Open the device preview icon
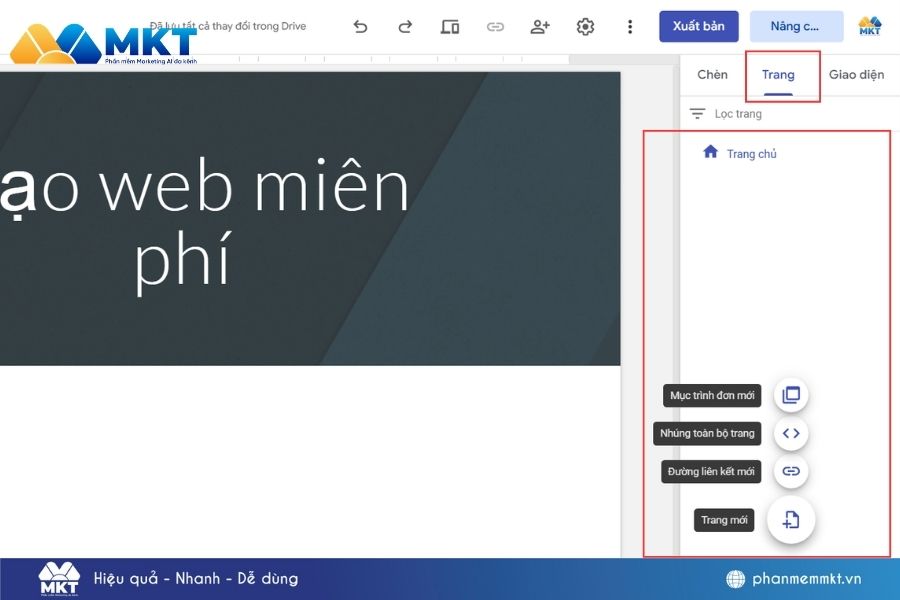This screenshot has width=900, height=600. [x=449, y=26]
